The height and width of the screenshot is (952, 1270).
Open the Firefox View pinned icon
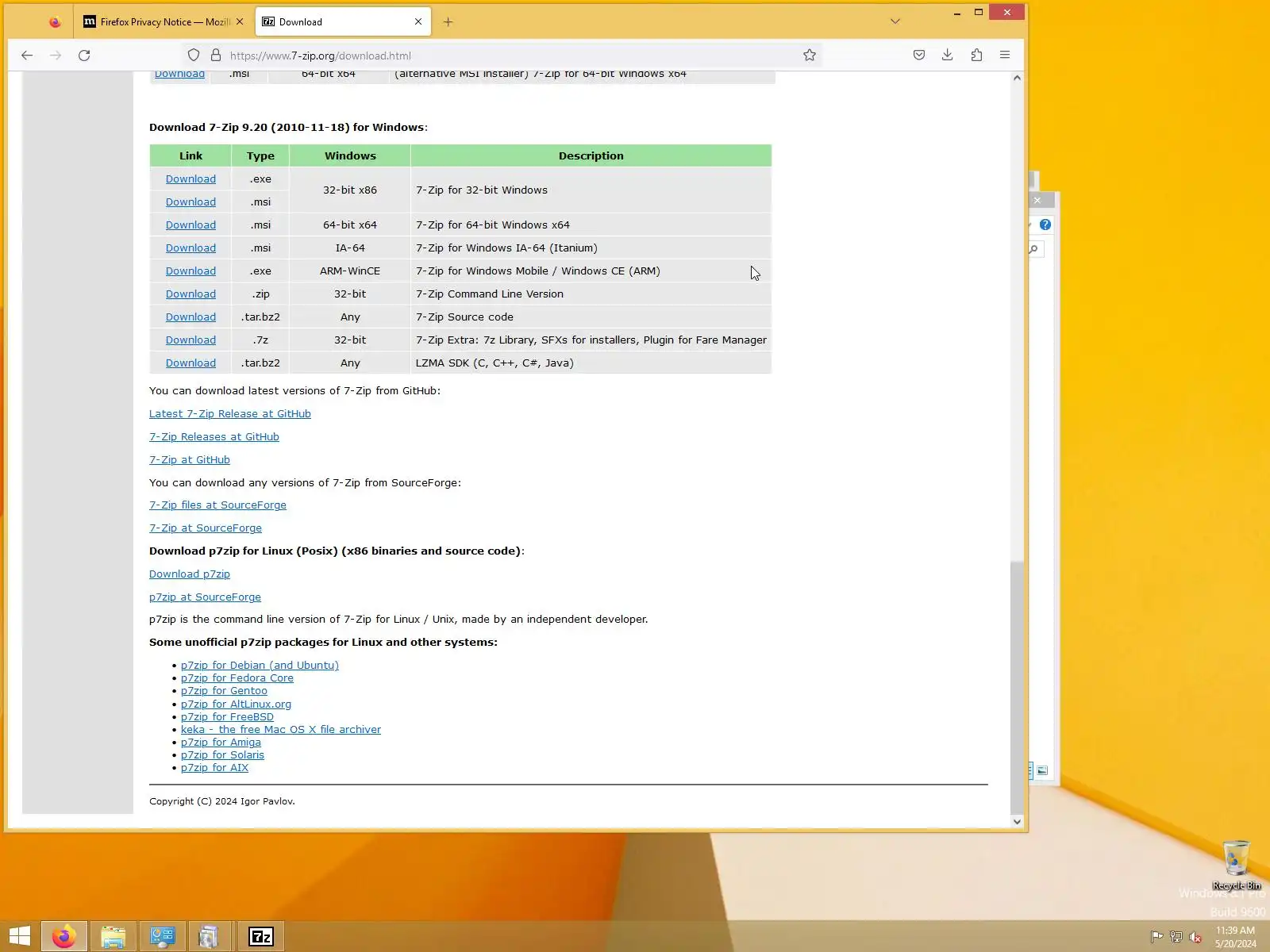55,22
